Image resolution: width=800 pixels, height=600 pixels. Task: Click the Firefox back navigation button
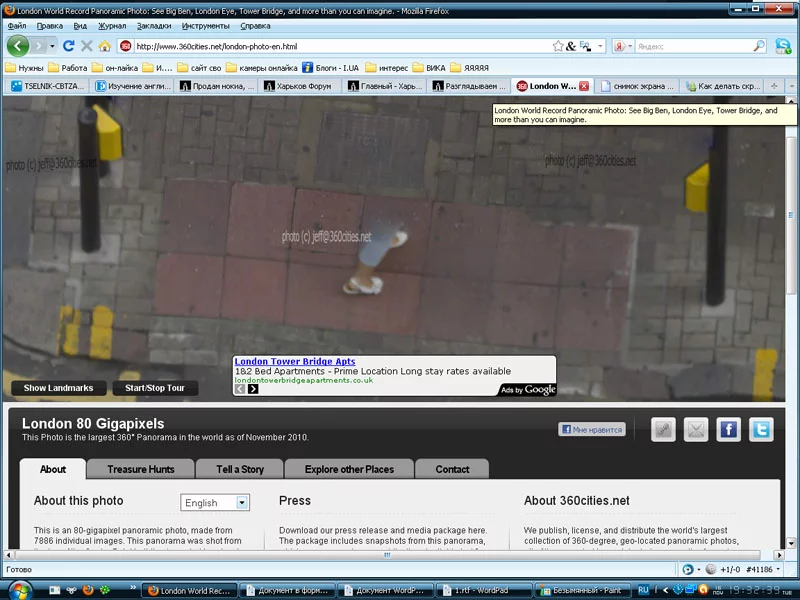click(x=18, y=46)
